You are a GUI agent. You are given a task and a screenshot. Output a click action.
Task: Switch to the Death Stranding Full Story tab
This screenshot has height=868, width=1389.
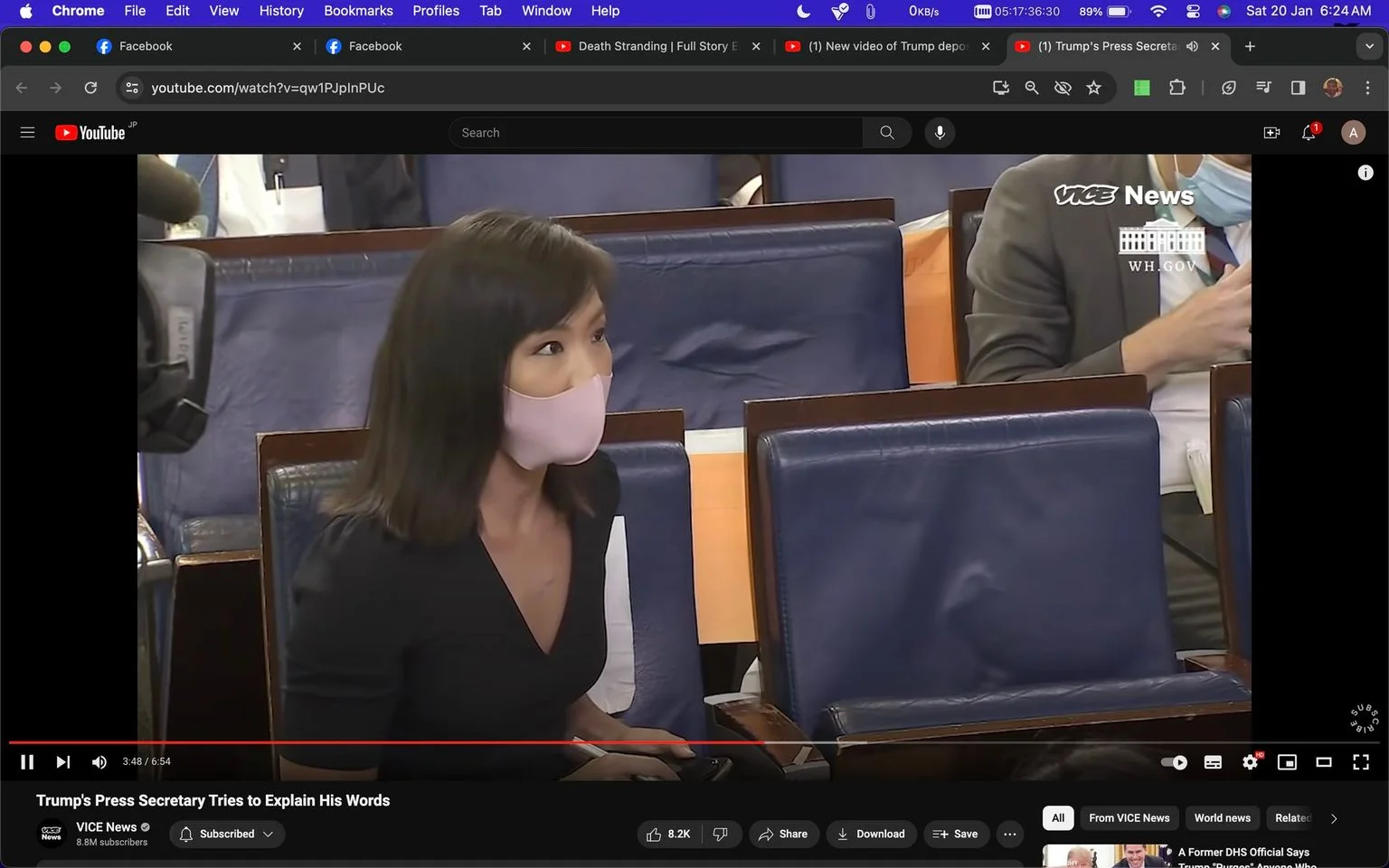(658, 46)
